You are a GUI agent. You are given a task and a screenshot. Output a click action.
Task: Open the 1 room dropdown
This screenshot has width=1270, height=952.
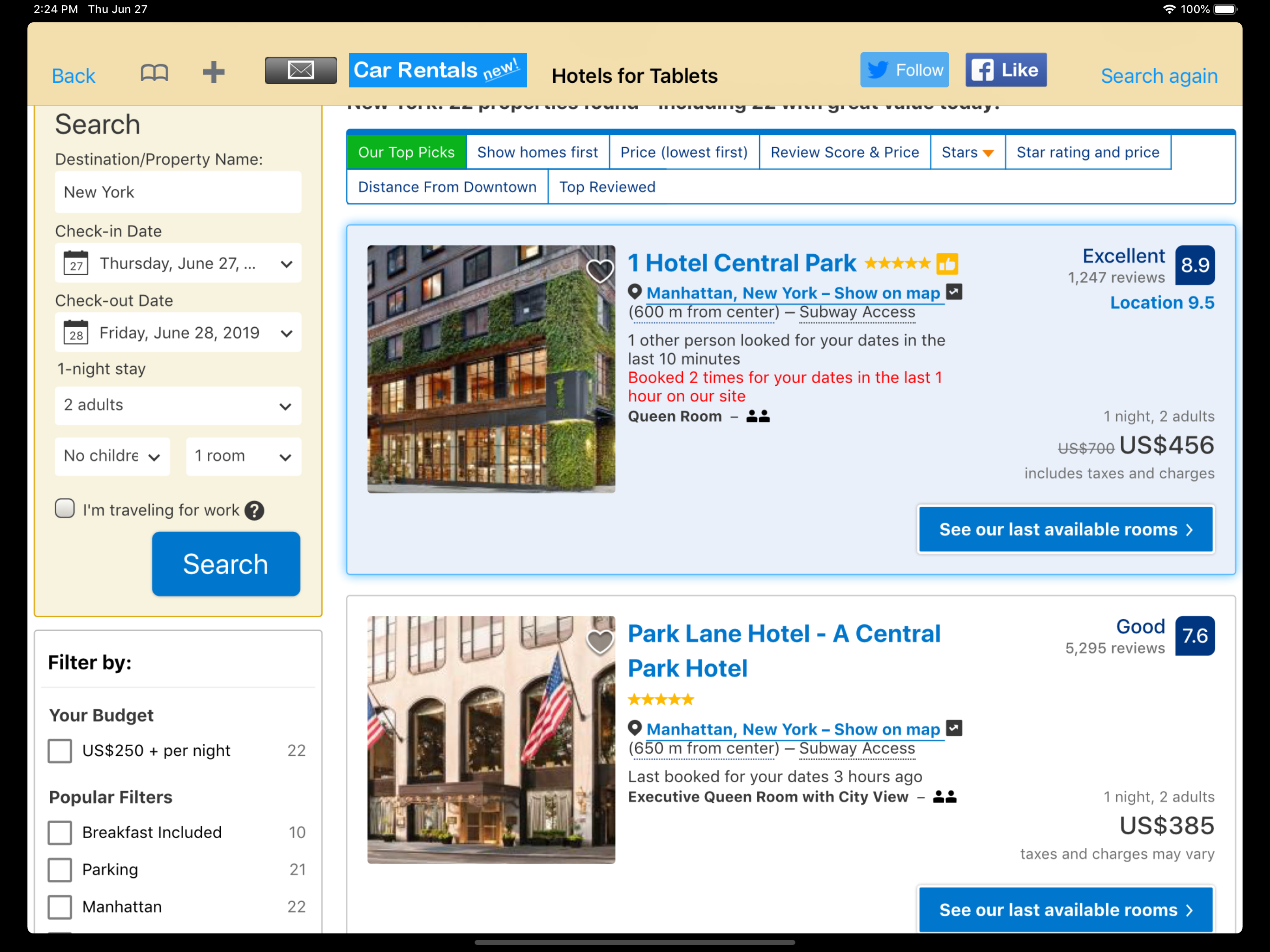click(244, 456)
